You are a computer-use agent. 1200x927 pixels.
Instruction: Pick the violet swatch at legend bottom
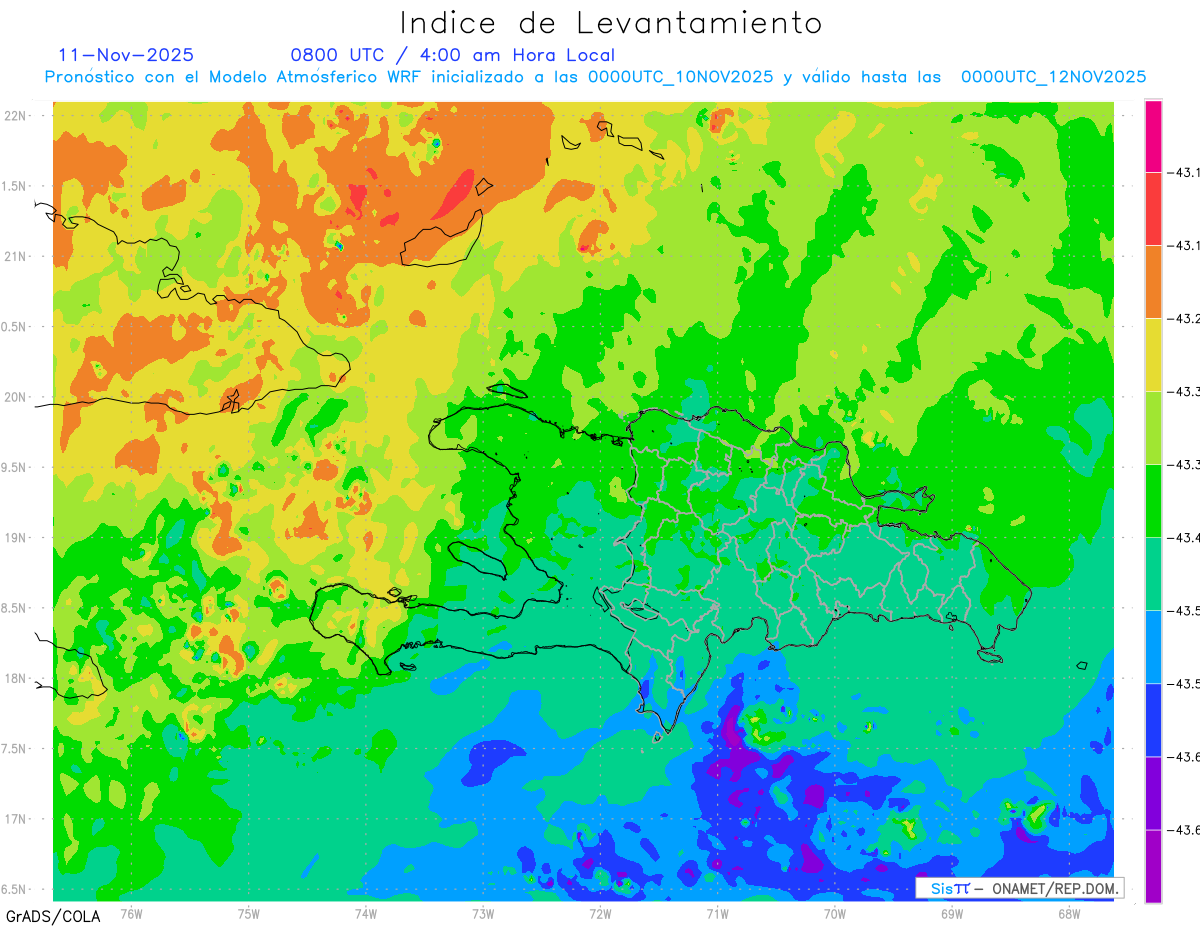1153,866
